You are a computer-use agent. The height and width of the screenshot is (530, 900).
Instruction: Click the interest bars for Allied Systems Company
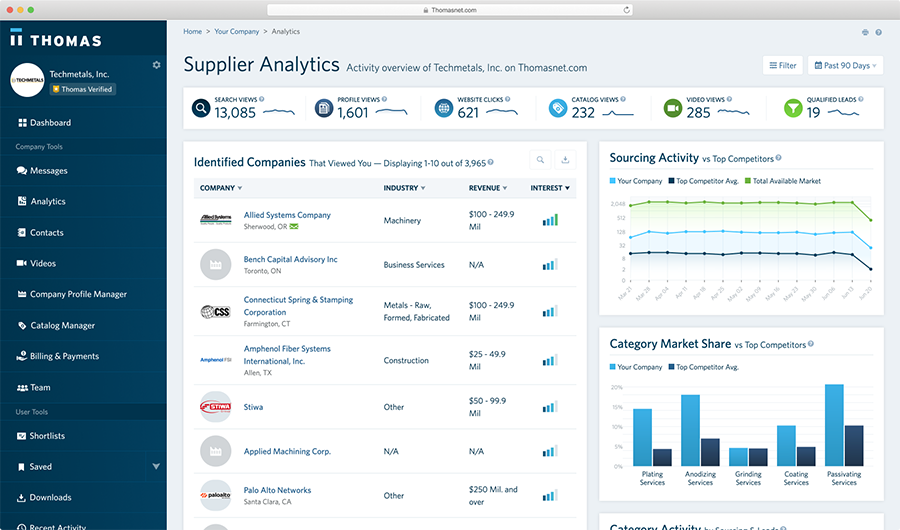(x=550, y=220)
